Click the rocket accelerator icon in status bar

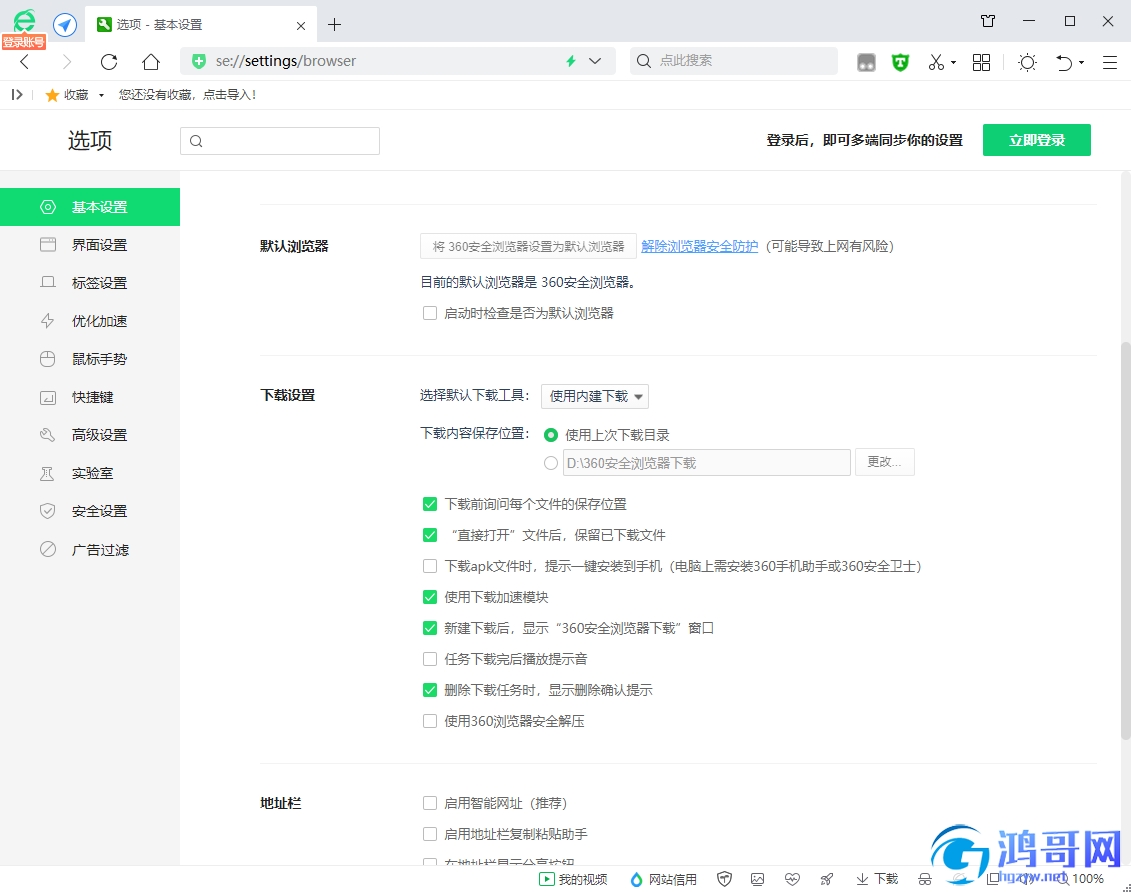tap(827, 879)
